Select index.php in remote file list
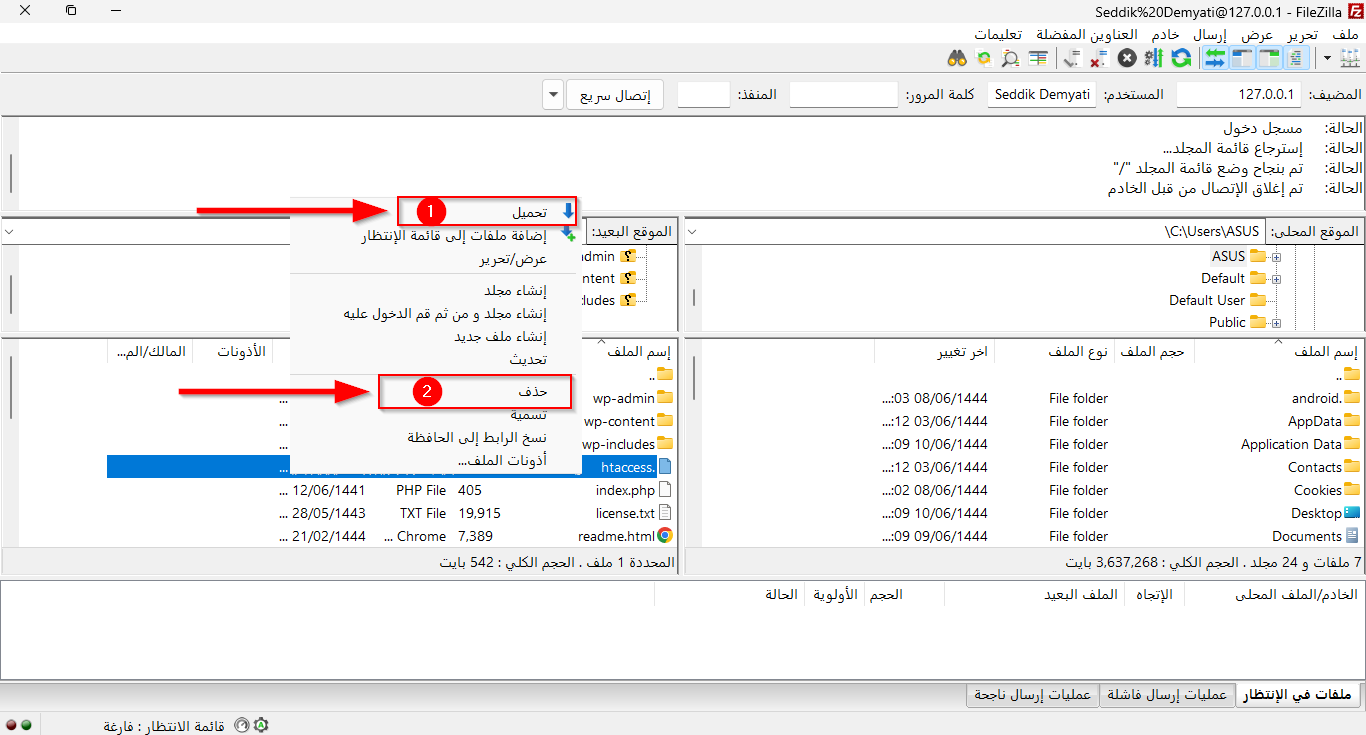 point(624,490)
